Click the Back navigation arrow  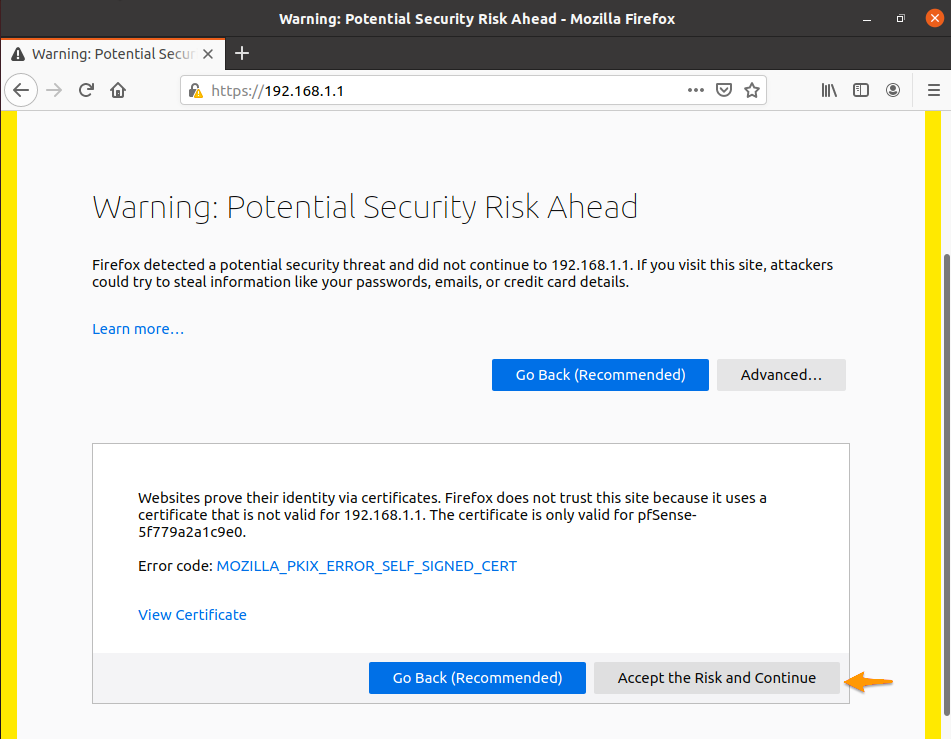coord(21,90)
